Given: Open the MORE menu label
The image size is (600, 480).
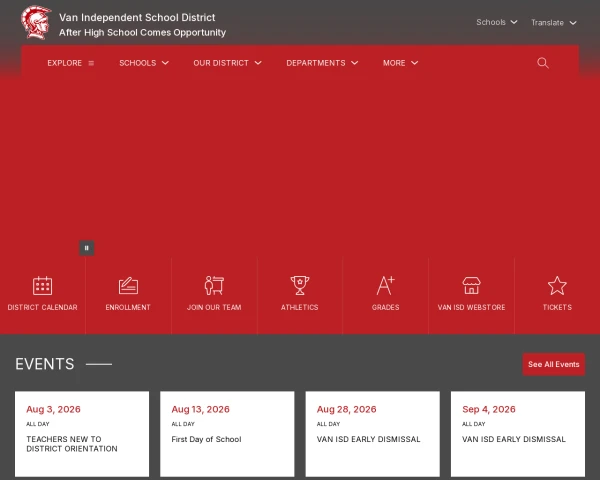Looking at the screenshot, I should tap(394, 63).
